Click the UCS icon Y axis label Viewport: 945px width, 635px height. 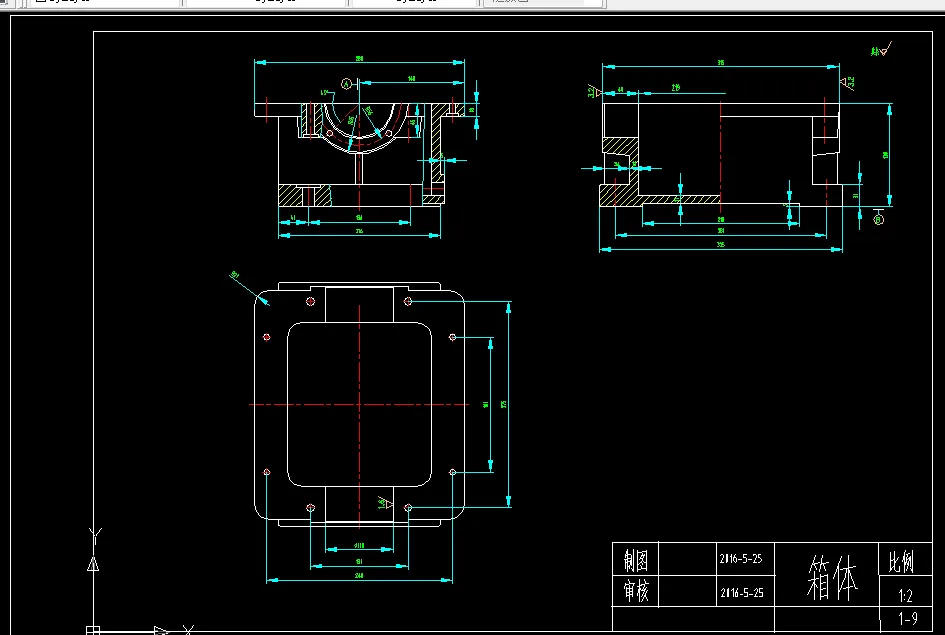(95, 534)
